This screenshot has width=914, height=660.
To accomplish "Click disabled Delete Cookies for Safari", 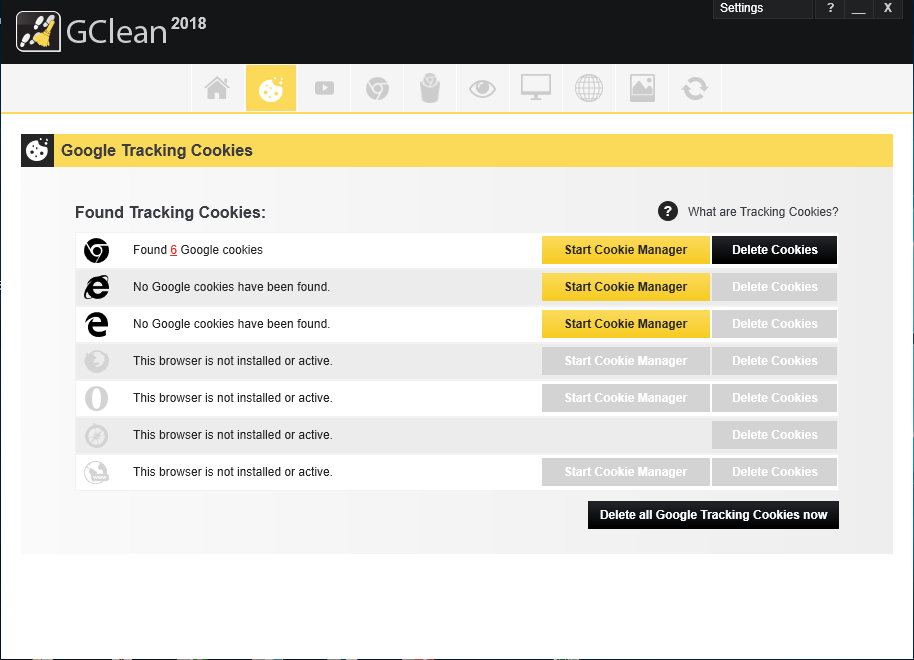I will tap(775, 435).
